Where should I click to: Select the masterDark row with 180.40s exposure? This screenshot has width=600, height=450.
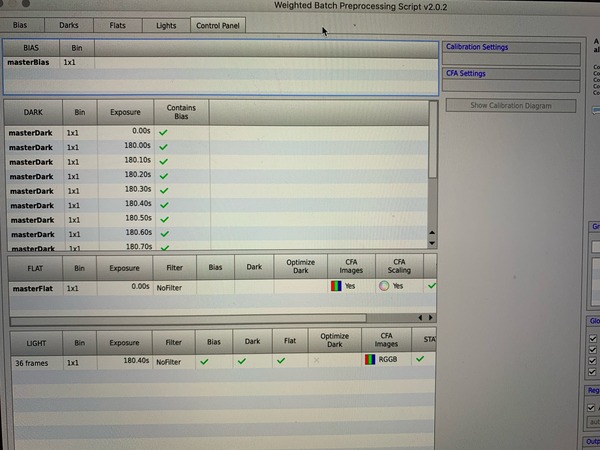point(217,205)
